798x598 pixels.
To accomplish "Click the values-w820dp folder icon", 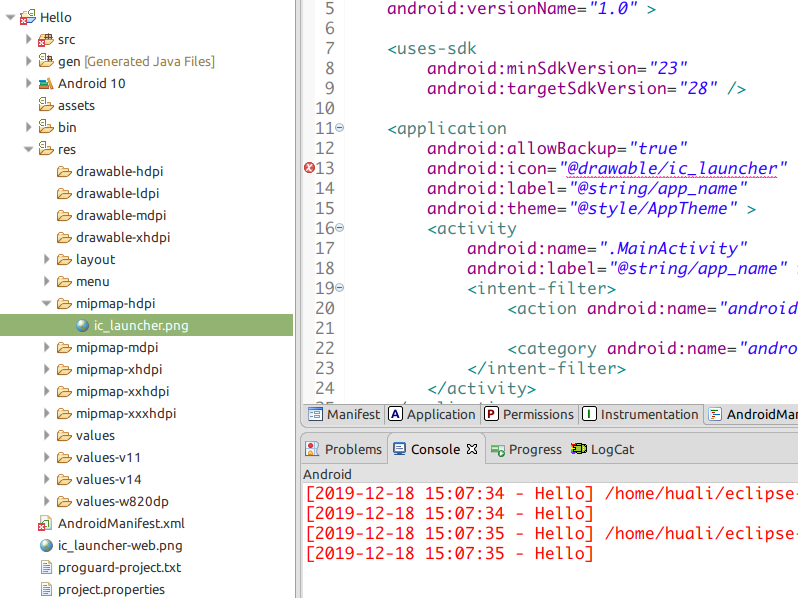I will point(64,502).
